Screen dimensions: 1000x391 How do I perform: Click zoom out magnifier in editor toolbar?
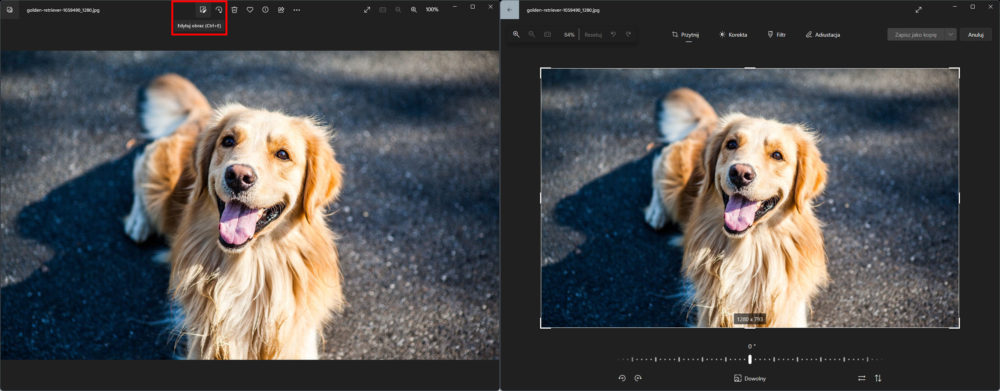(x=532, y=34)
